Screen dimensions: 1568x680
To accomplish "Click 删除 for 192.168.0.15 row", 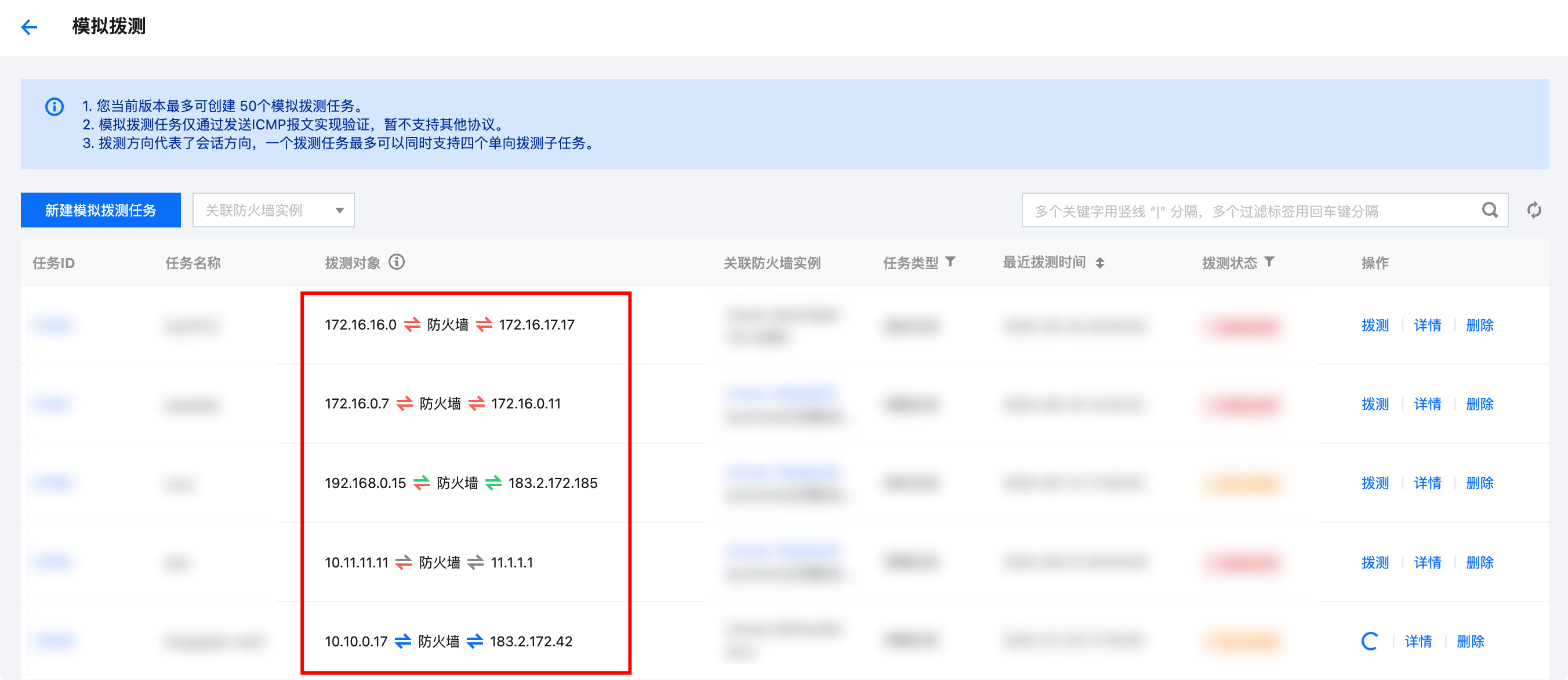I will click(x=1480, y=483).
